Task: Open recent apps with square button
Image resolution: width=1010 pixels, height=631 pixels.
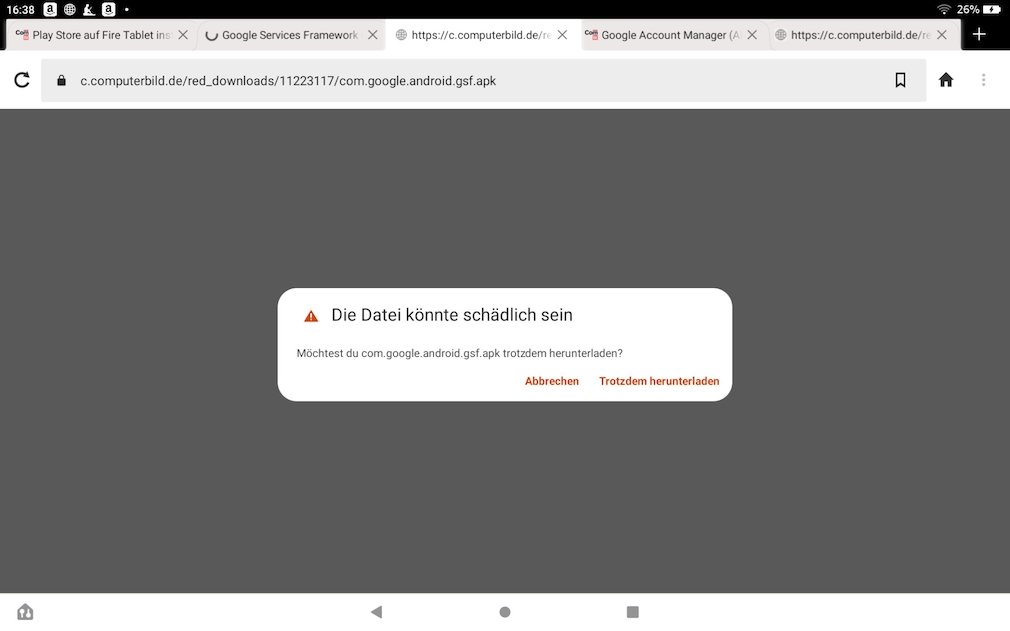Action: click(632, 612)
